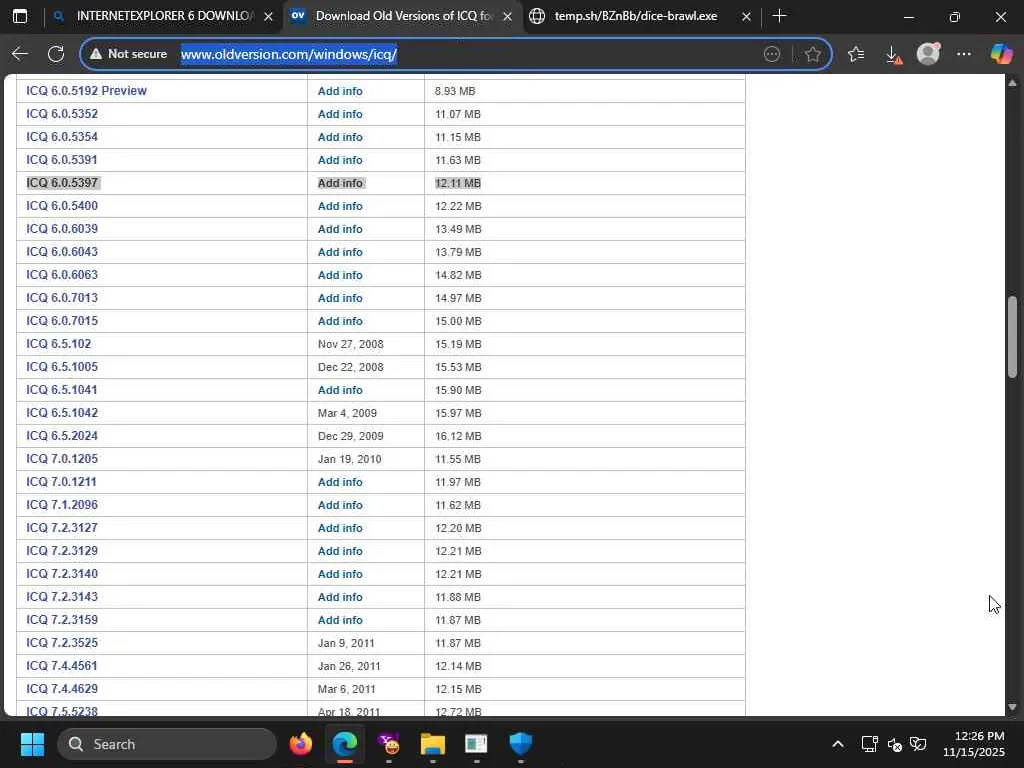This screenshot has height=768, width=1024.
Task: Open Windows Start menu
Action: (32, 744)
